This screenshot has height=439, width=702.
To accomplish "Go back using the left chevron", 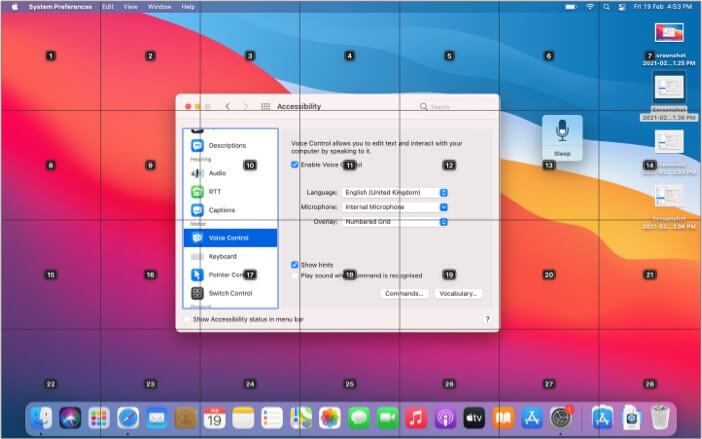I will [x=227, y=107].
